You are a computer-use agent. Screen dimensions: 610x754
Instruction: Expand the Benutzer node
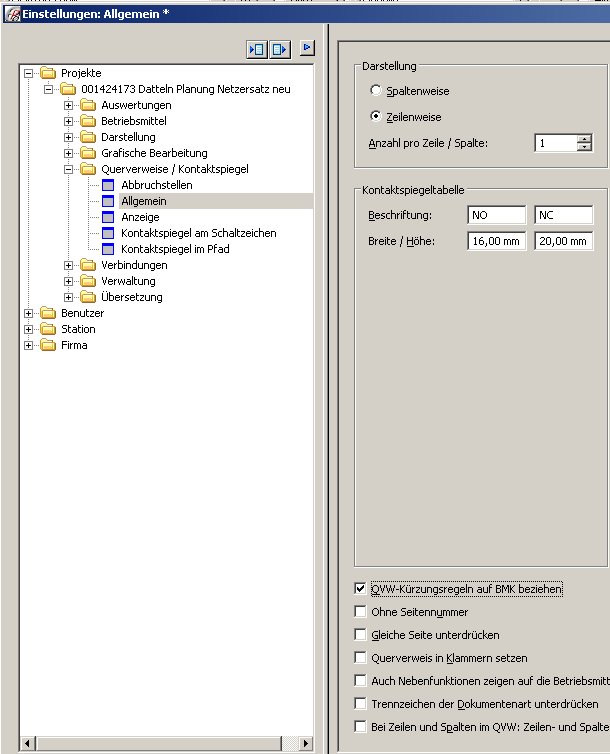(x=28, y=313)
